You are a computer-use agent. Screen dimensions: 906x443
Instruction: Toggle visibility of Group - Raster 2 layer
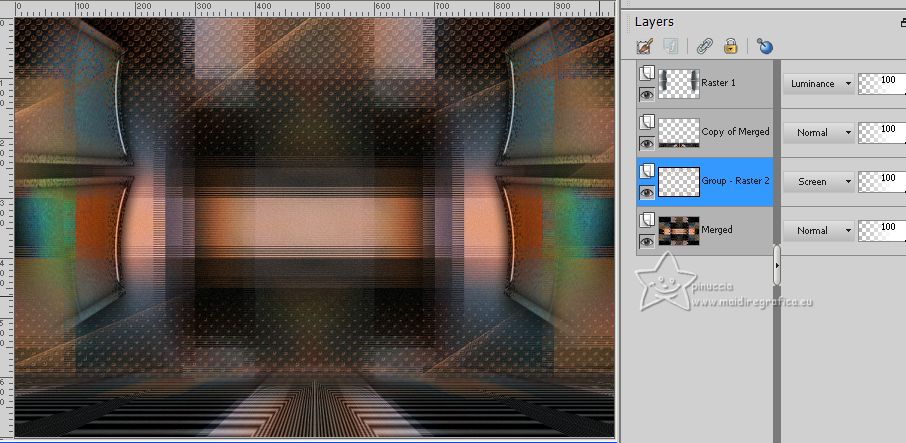tap(647, 192)
